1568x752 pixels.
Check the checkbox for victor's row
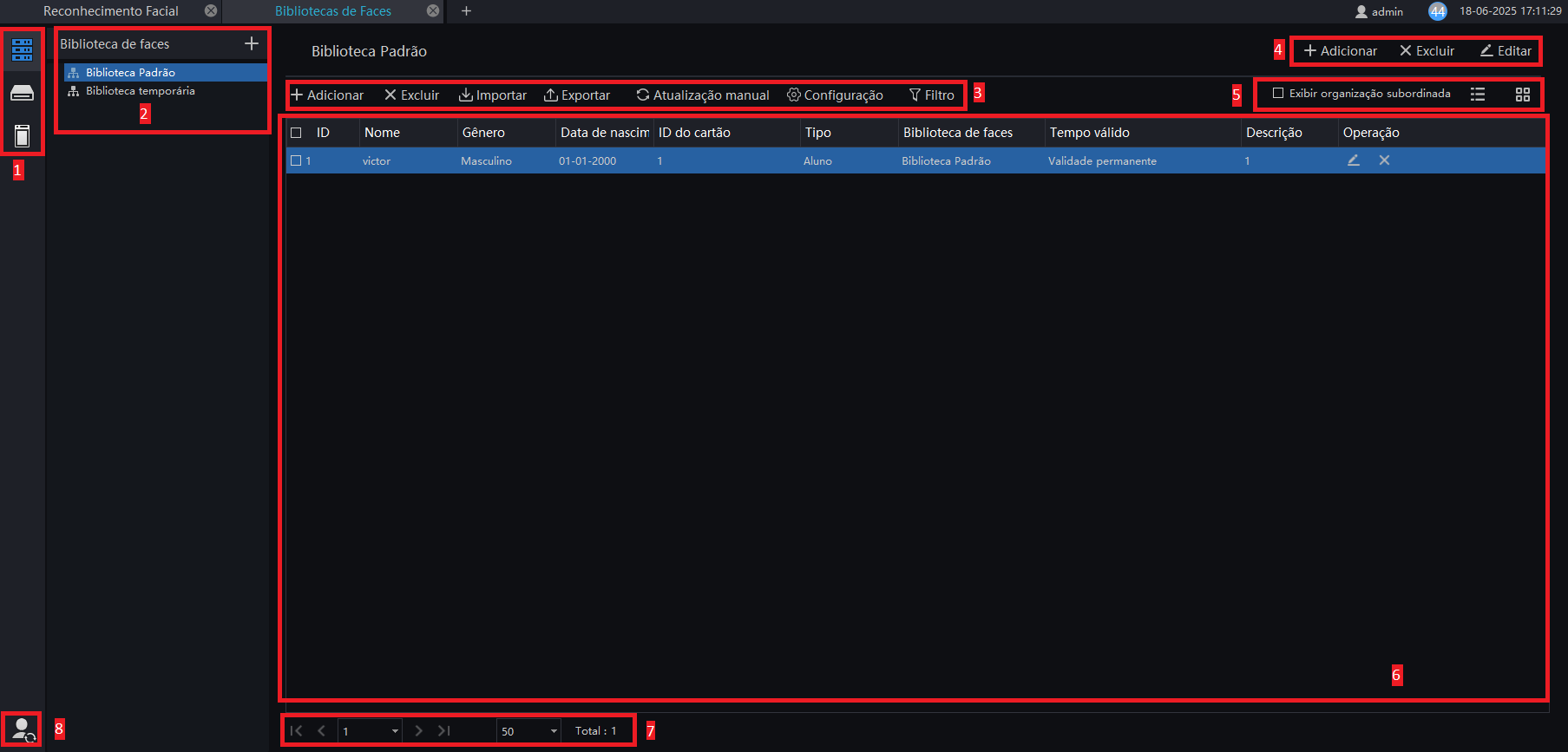tap(296, 160)
